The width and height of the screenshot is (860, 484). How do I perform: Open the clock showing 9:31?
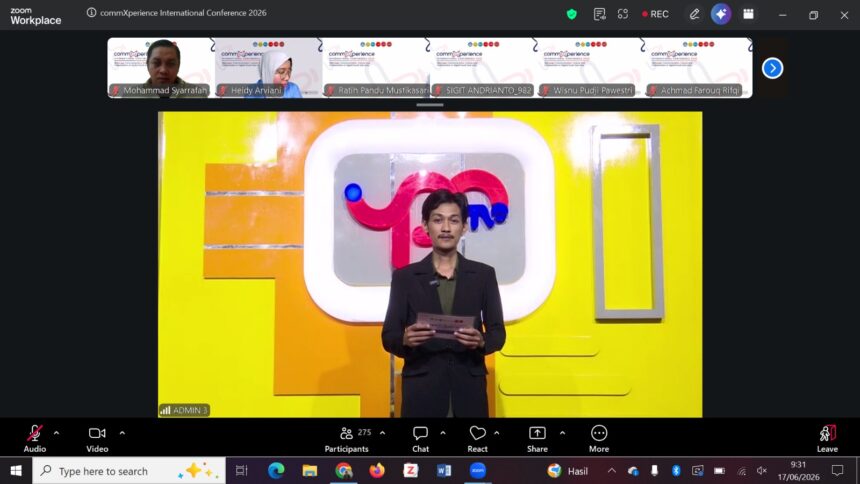click(x=799, y=471)
